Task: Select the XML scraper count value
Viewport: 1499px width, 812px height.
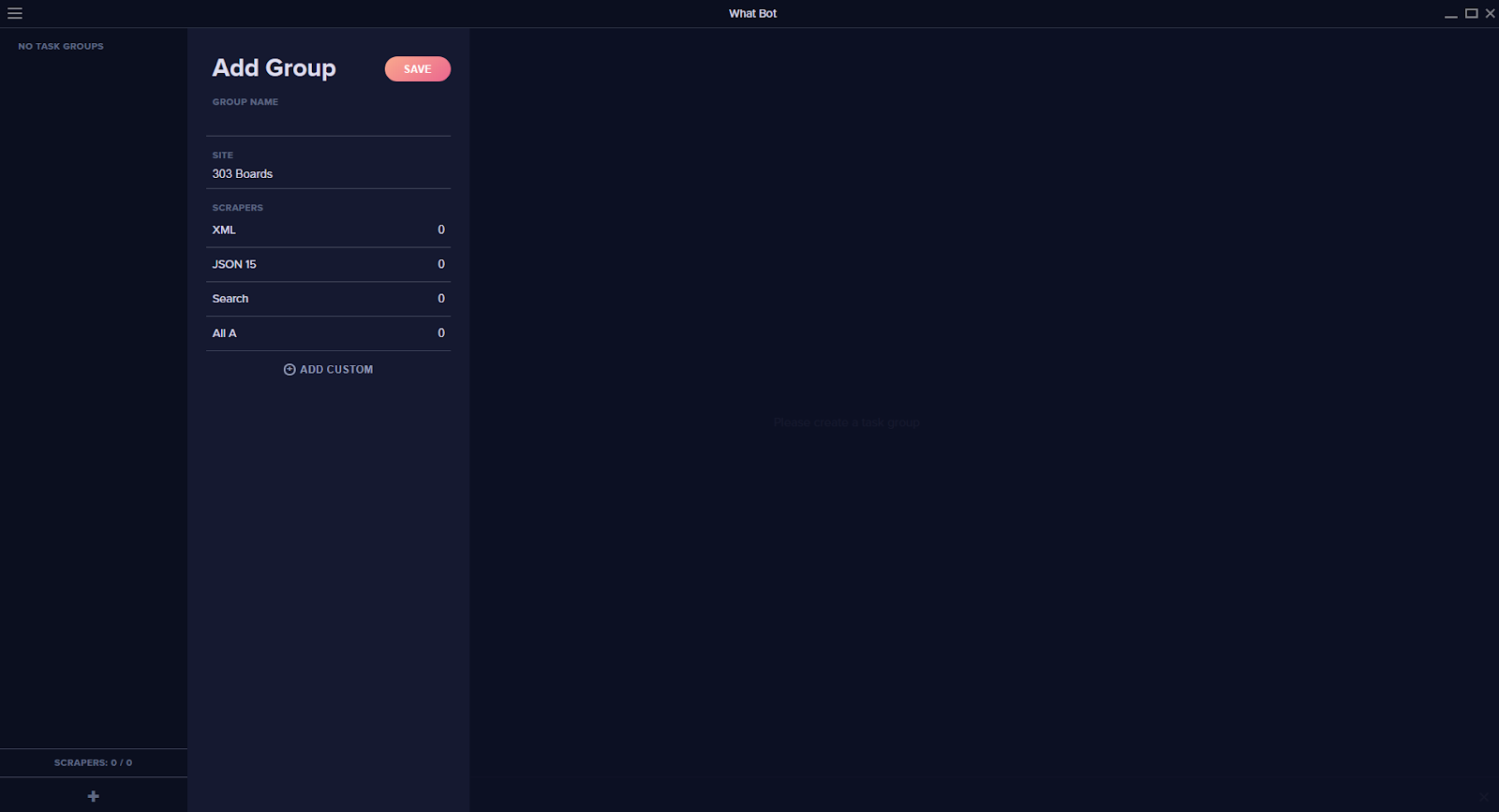Action: pyautogui.click(x=440, y=230)
